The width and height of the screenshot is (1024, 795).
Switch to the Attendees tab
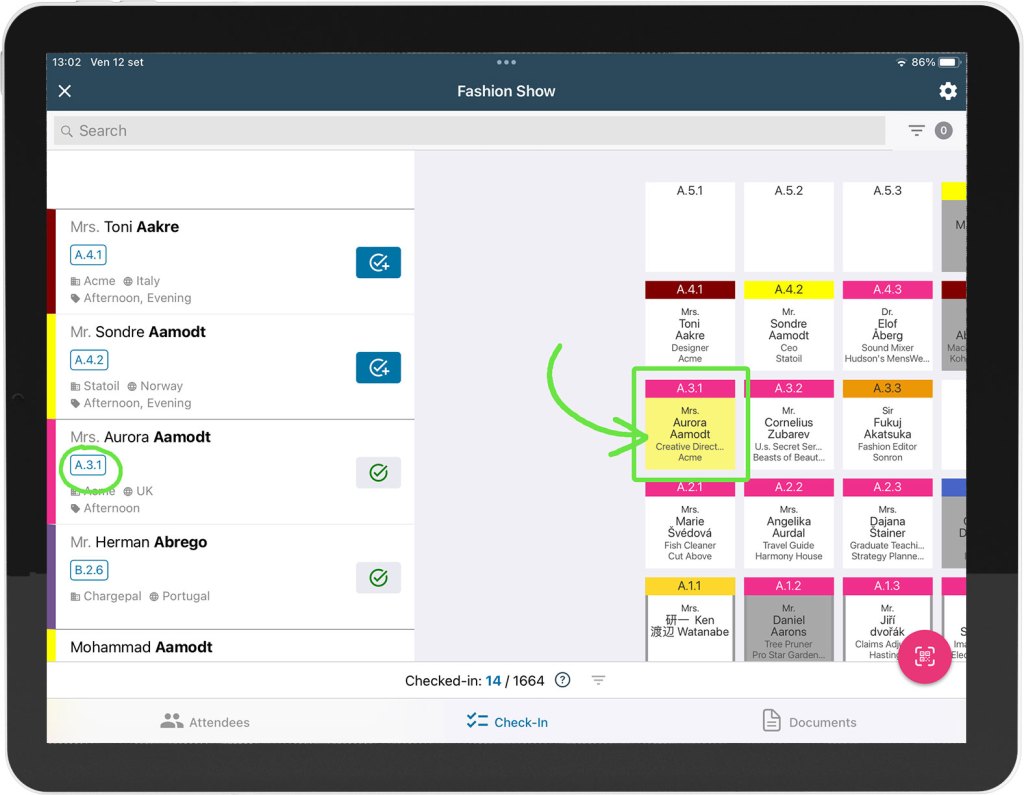(x=204, y=722)
